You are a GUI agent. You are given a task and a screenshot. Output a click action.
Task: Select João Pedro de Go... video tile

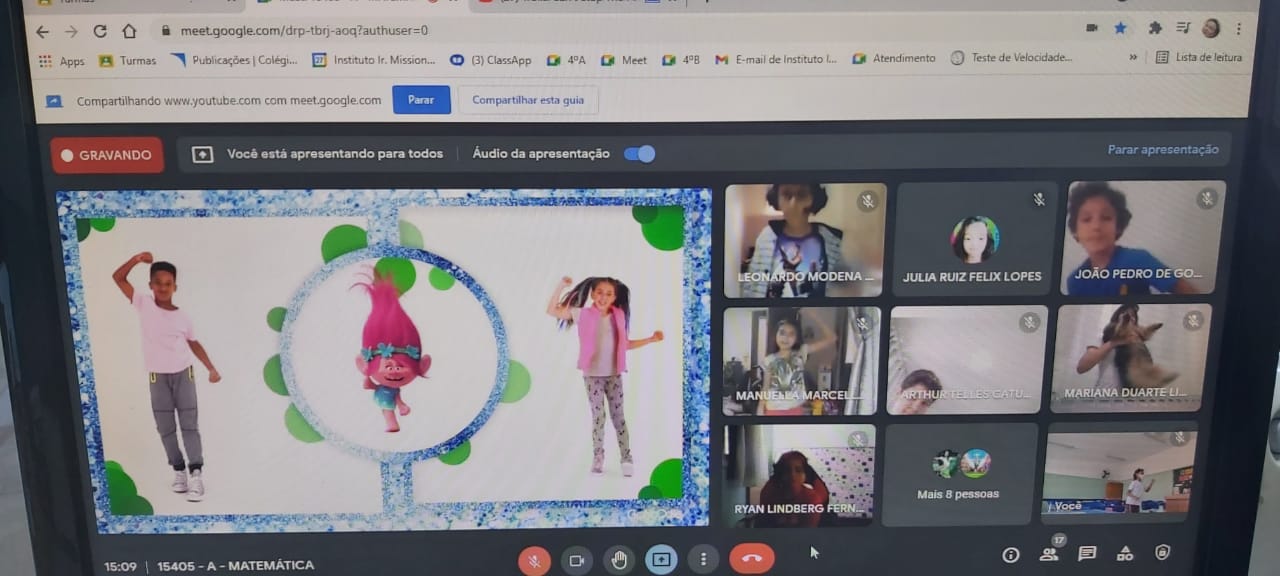click(x=1145, y=238)
